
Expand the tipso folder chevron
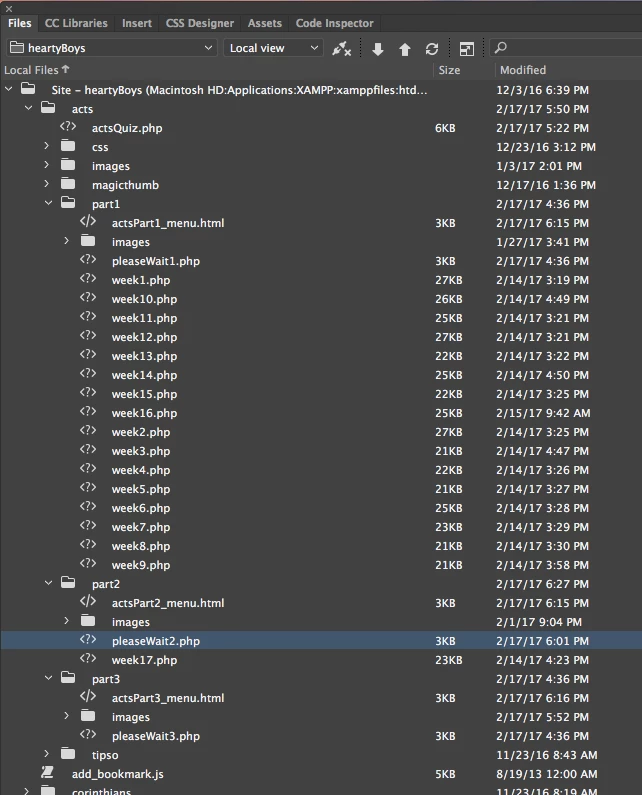(x=47, y=754)
